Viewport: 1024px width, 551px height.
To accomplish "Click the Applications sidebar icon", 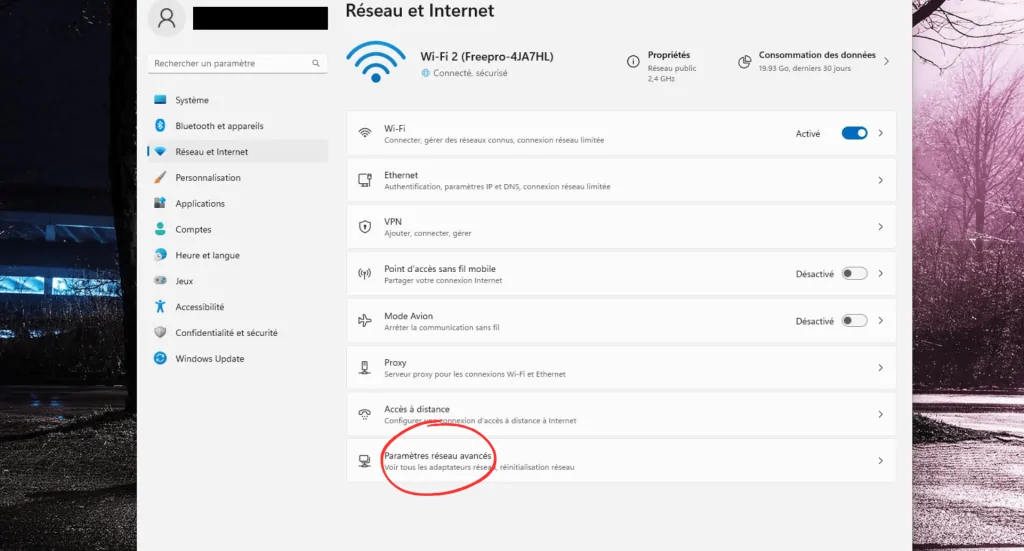I will pyautogui.click(x=160, y=203).
